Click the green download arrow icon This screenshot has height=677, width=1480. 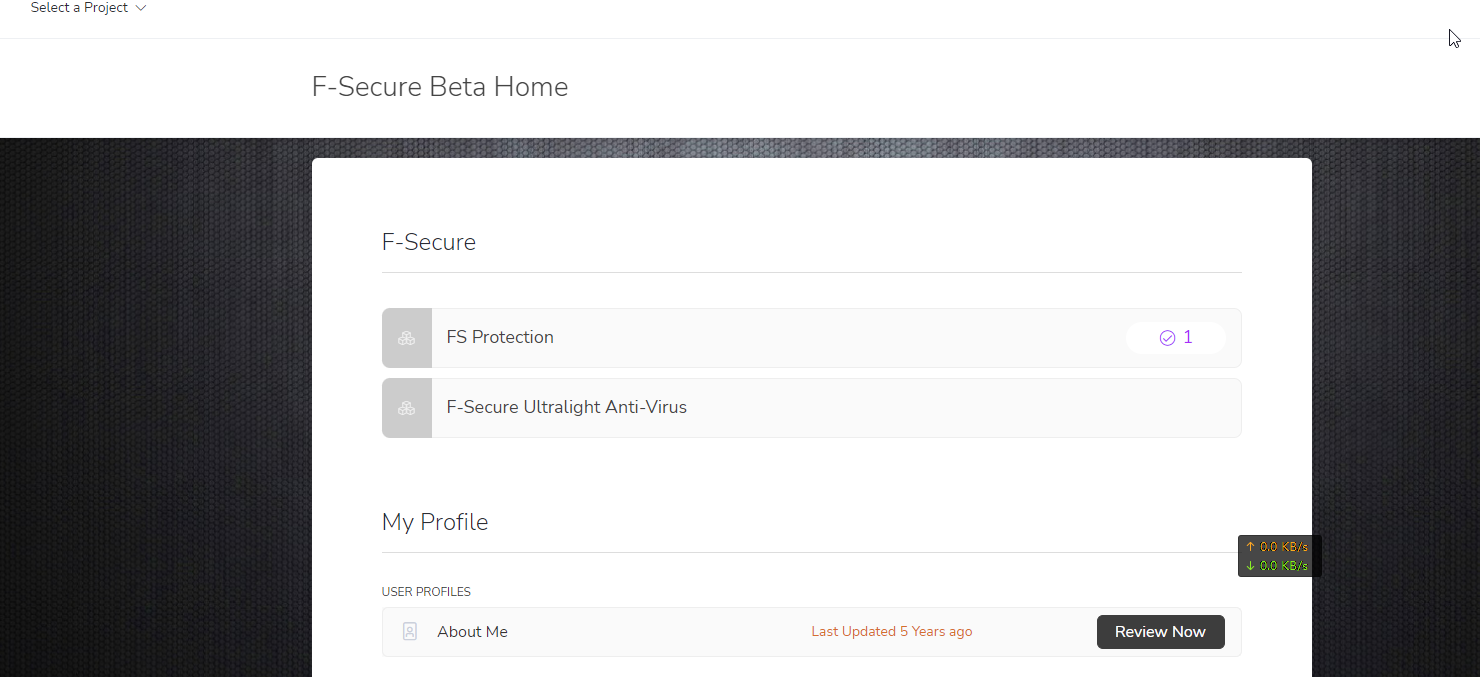point(1250,566)
